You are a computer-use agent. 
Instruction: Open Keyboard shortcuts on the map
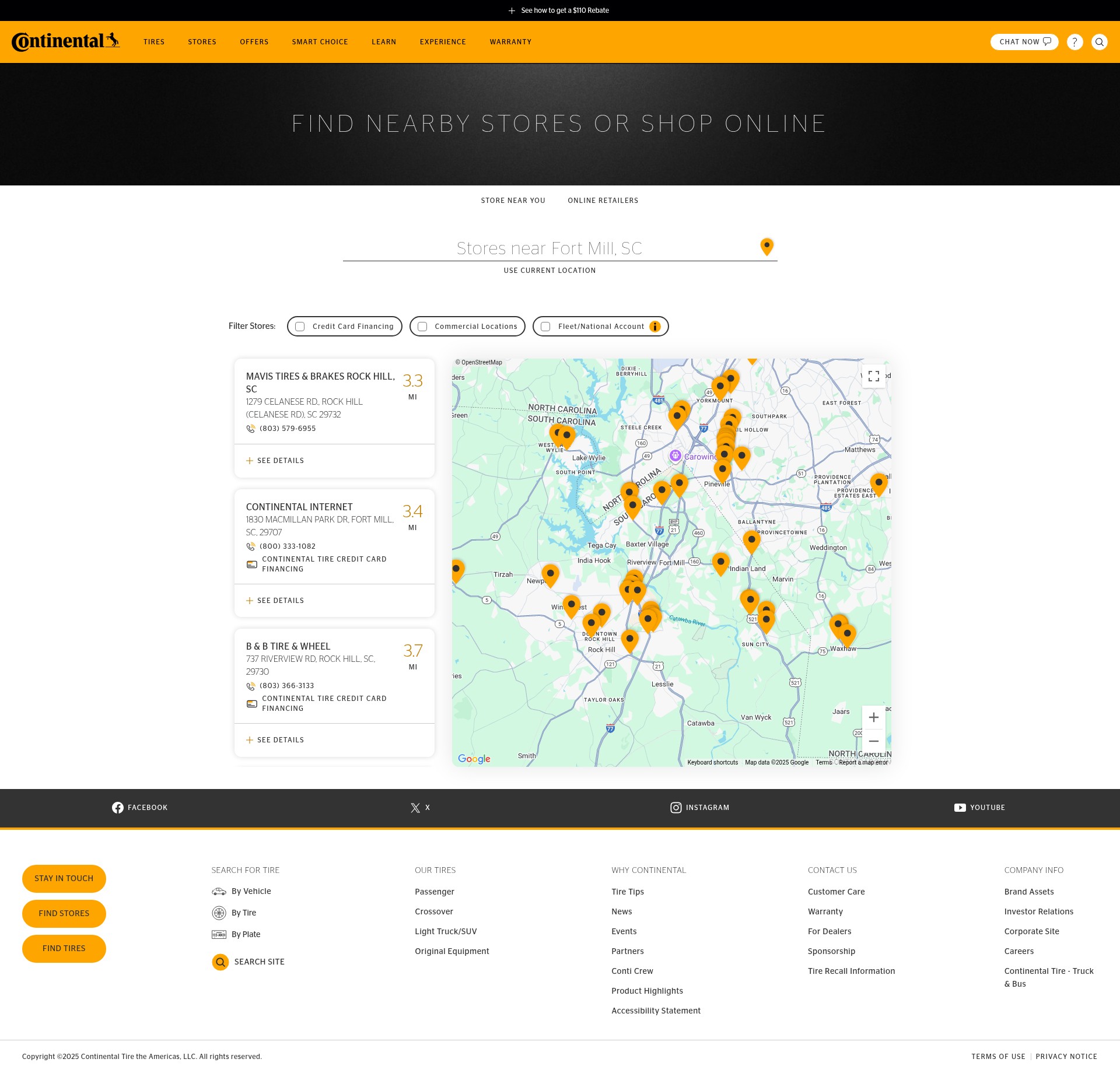pyautogui.click(x=713, y=762)
